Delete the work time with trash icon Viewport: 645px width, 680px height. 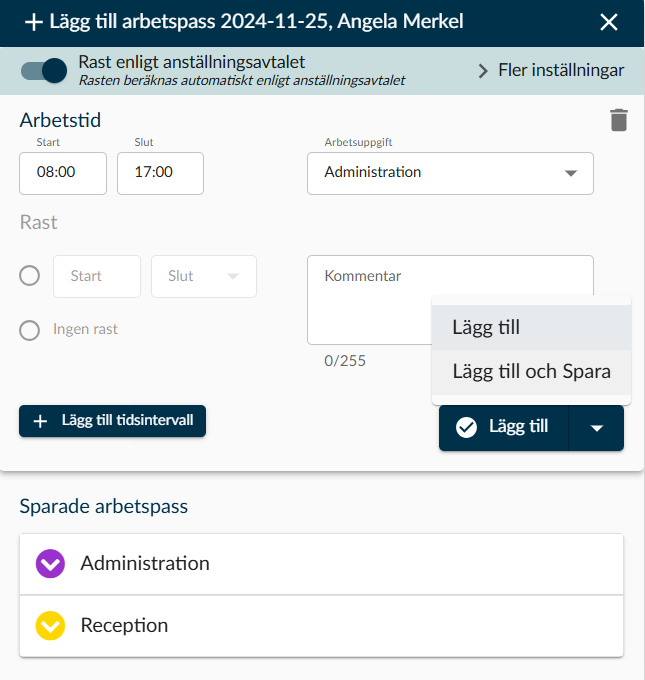(x=619, y=120)
